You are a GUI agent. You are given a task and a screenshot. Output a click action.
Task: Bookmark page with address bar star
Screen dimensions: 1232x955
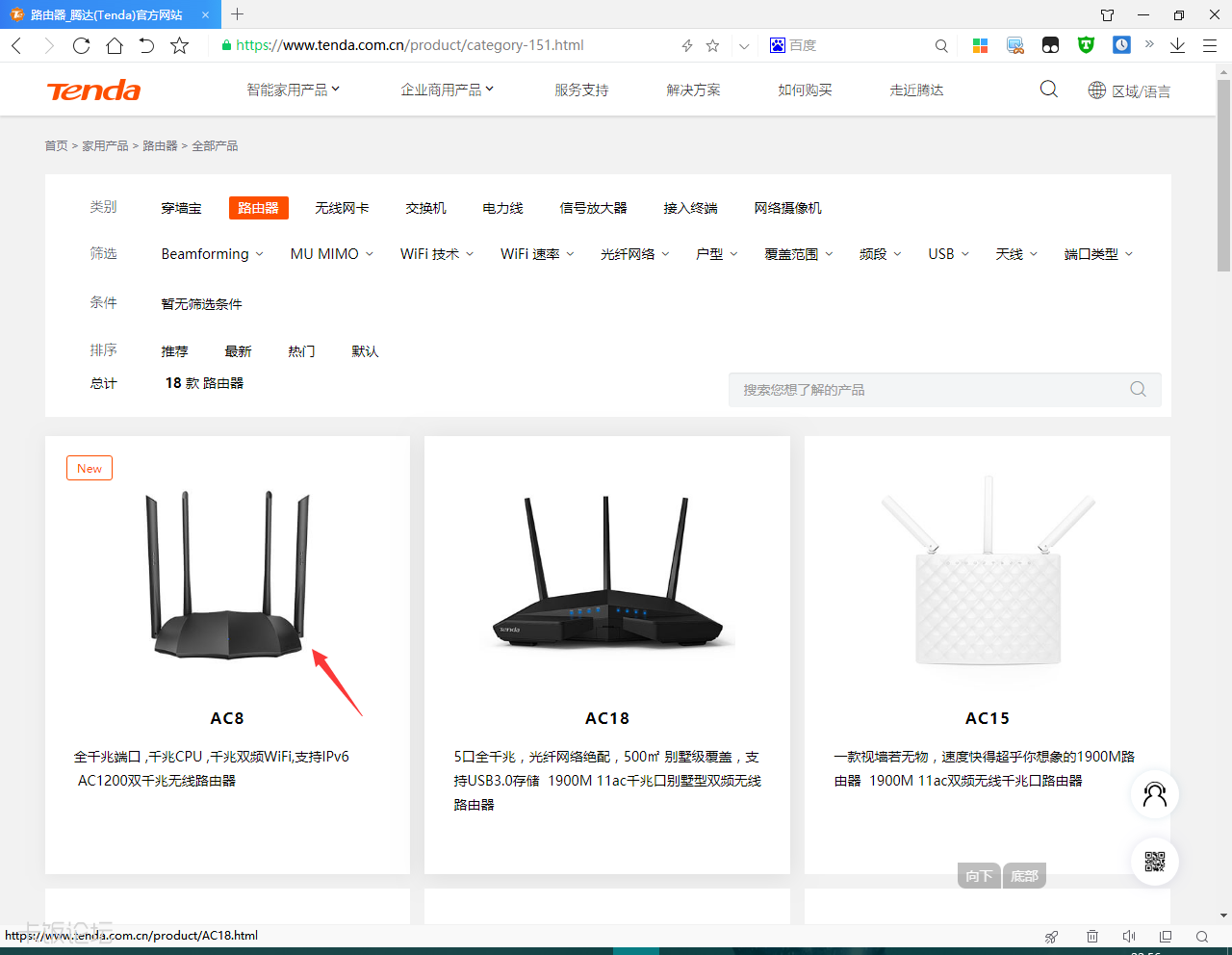[713, 45]
